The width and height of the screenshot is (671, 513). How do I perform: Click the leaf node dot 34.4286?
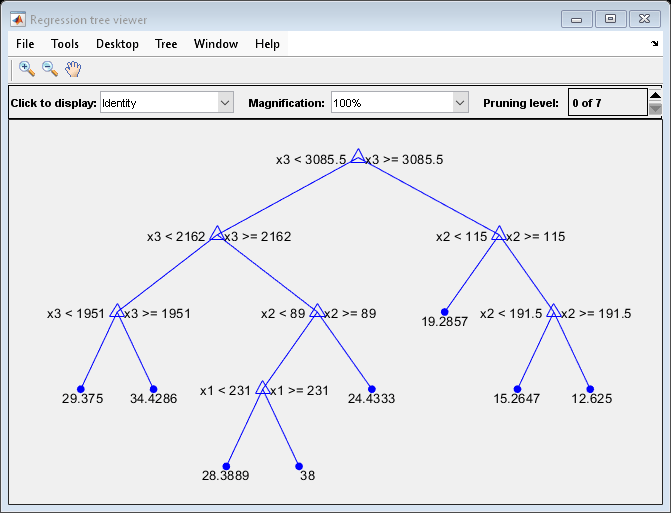[x=154, y=389]
